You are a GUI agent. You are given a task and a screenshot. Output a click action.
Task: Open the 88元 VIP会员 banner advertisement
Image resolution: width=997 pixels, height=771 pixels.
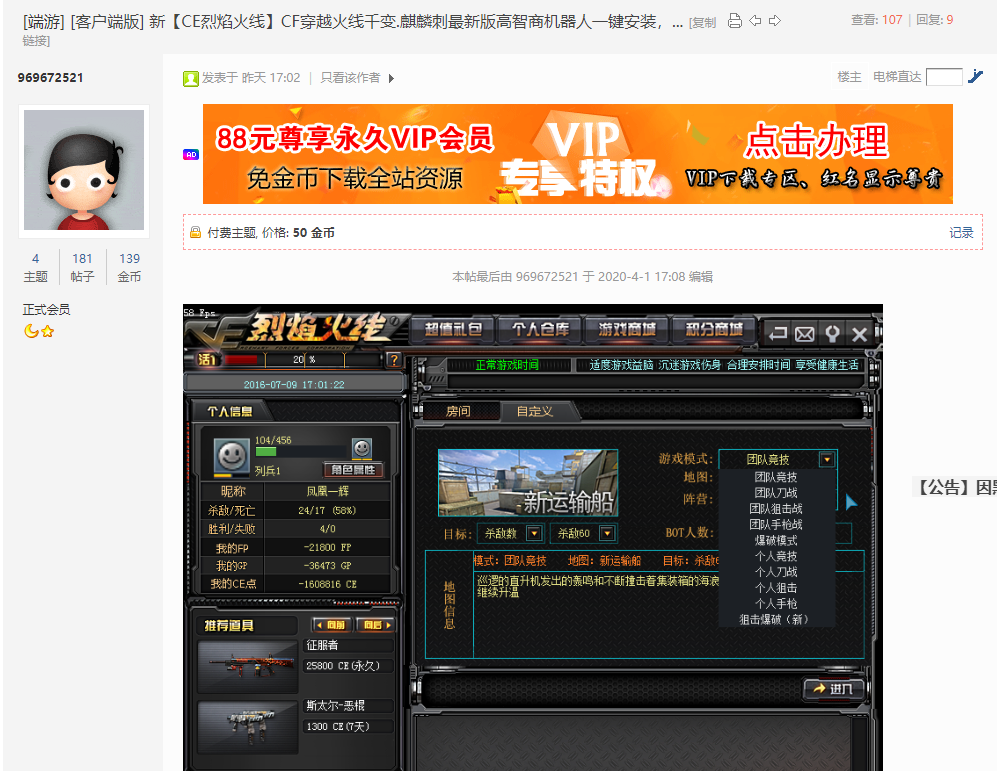(577, 154)
